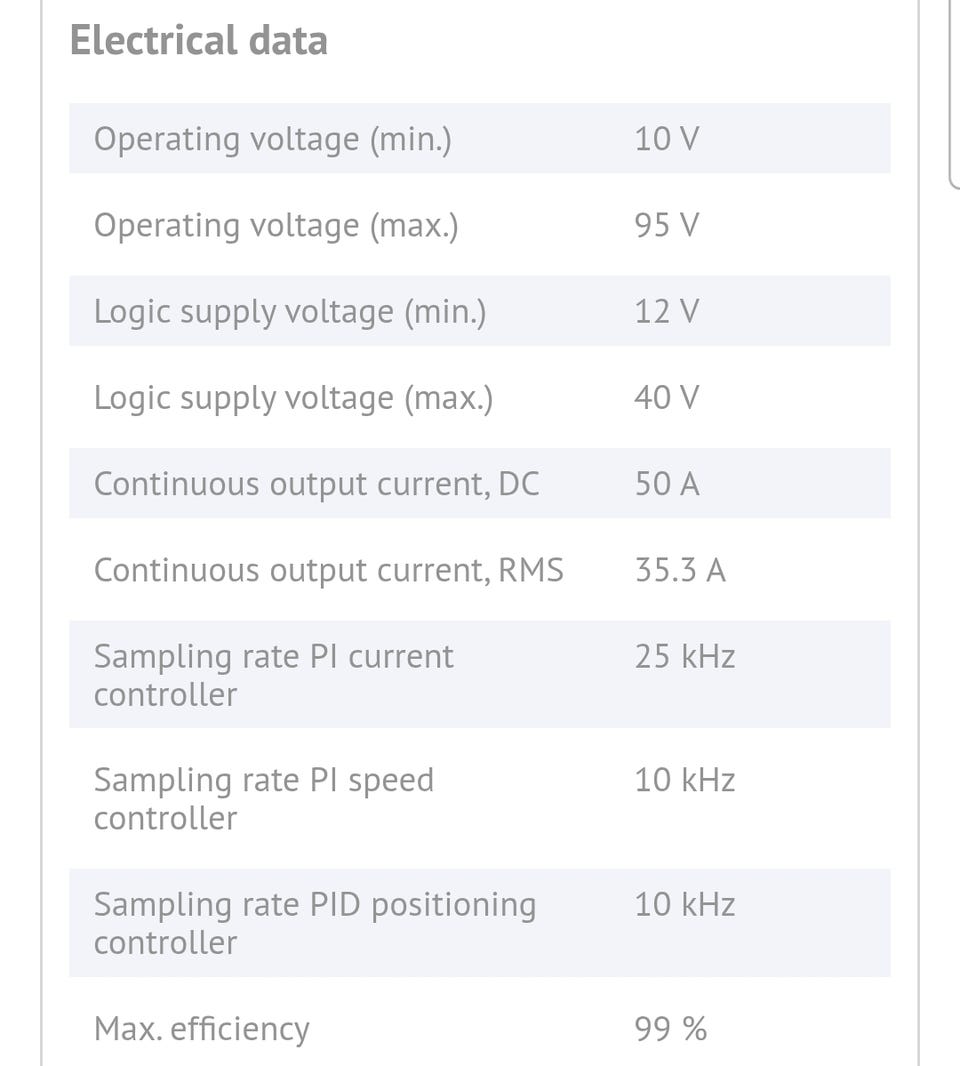
Task: Click the 95 V value
Action: pos(666,225)
